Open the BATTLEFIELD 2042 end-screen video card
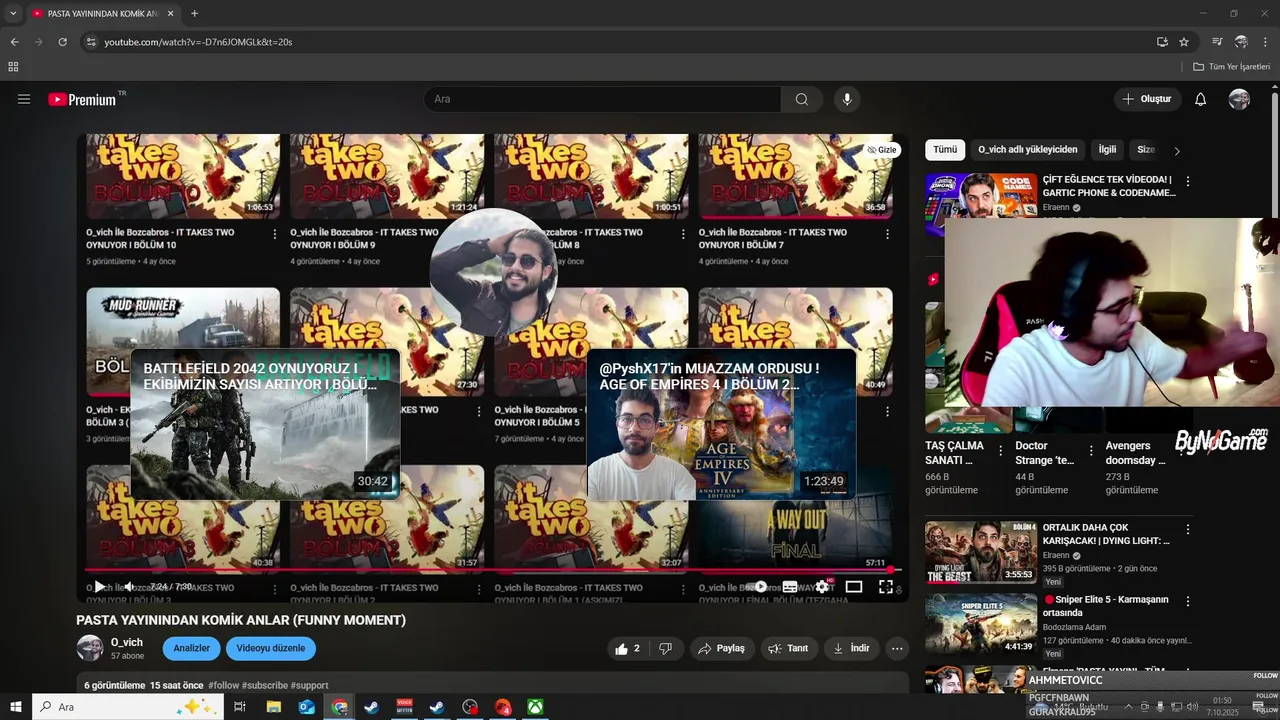This screenshot has height=720, width=1280. (265, 424)
